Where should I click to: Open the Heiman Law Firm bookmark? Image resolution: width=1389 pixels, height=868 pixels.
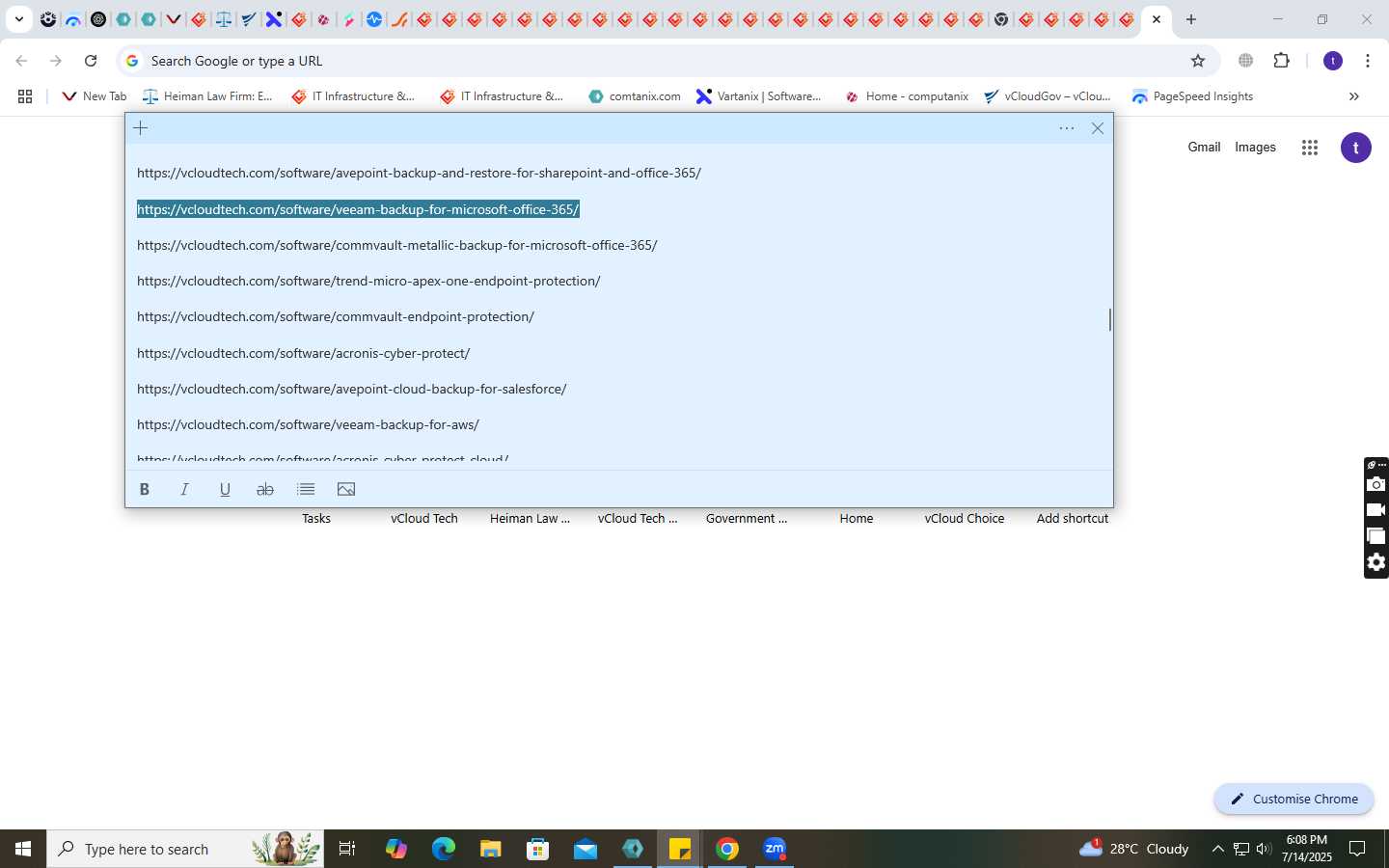[208, 96]
